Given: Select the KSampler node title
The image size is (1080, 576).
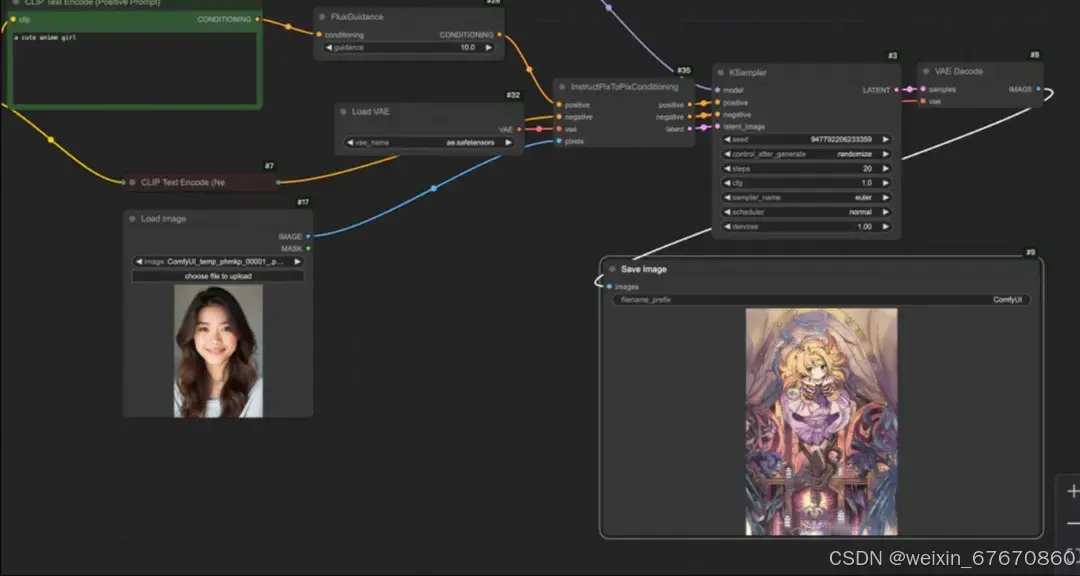Looking at the screenshot, I should 748,72.
